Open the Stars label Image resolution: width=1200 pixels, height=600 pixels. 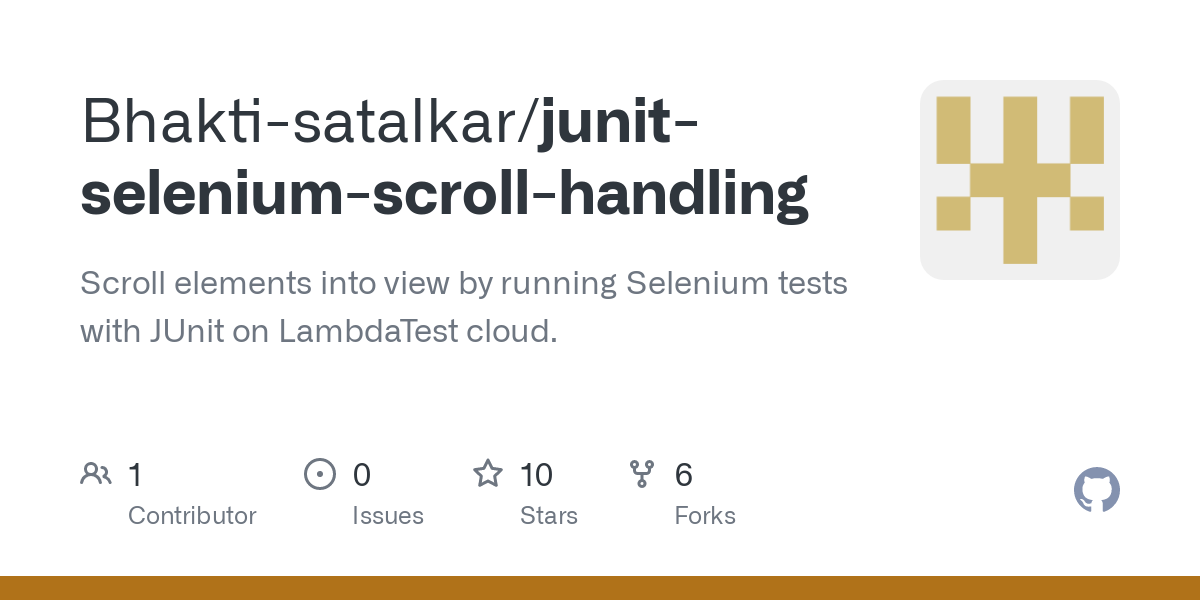coord(549,516)
